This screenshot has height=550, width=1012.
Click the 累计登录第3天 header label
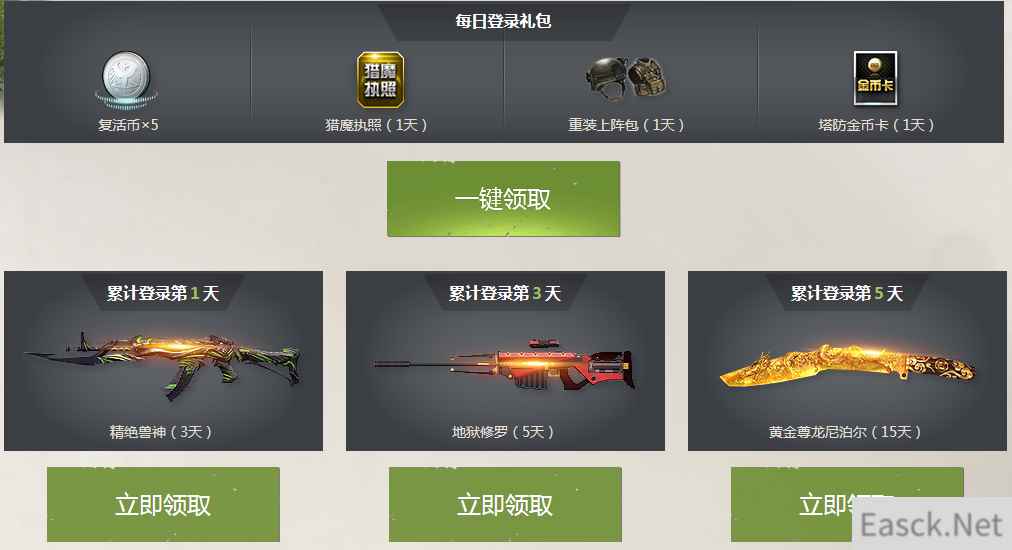[505, 293]
